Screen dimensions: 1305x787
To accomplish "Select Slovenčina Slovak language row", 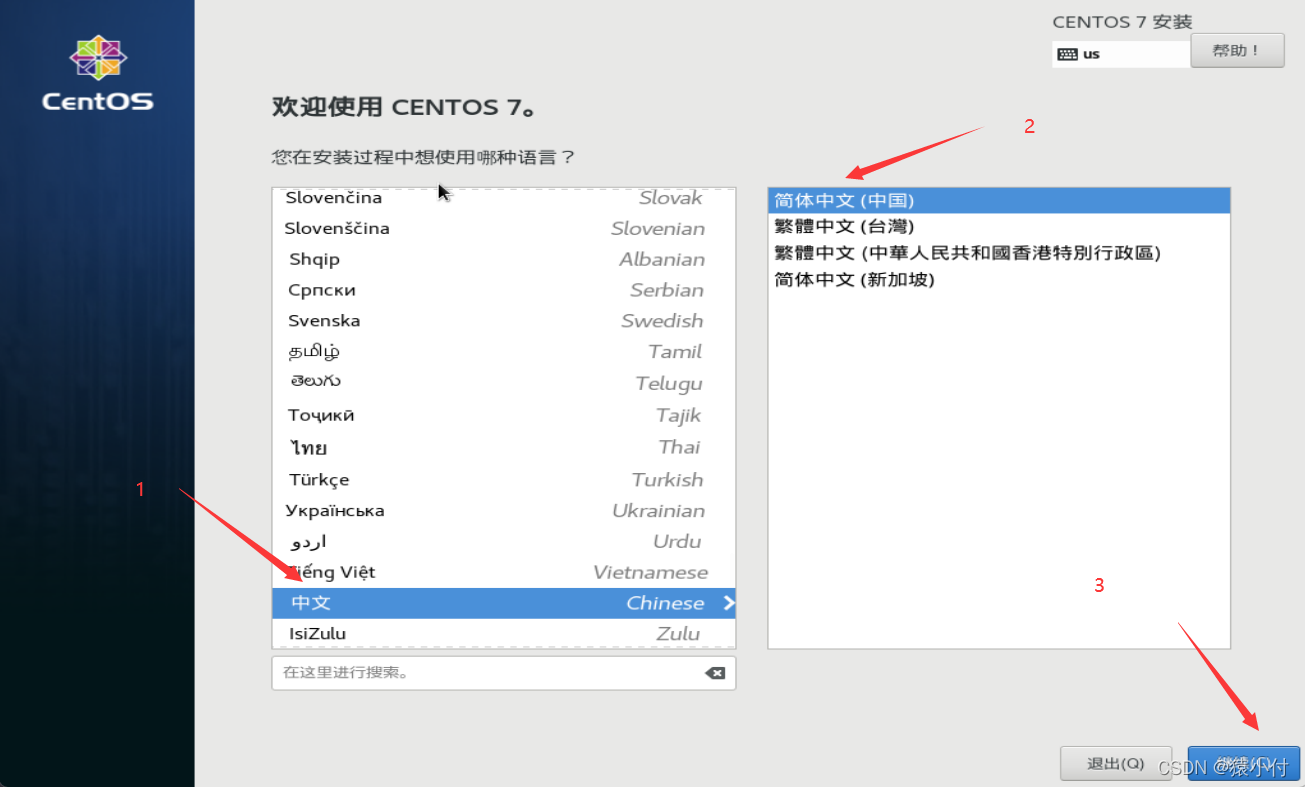I will coord(504,198).
